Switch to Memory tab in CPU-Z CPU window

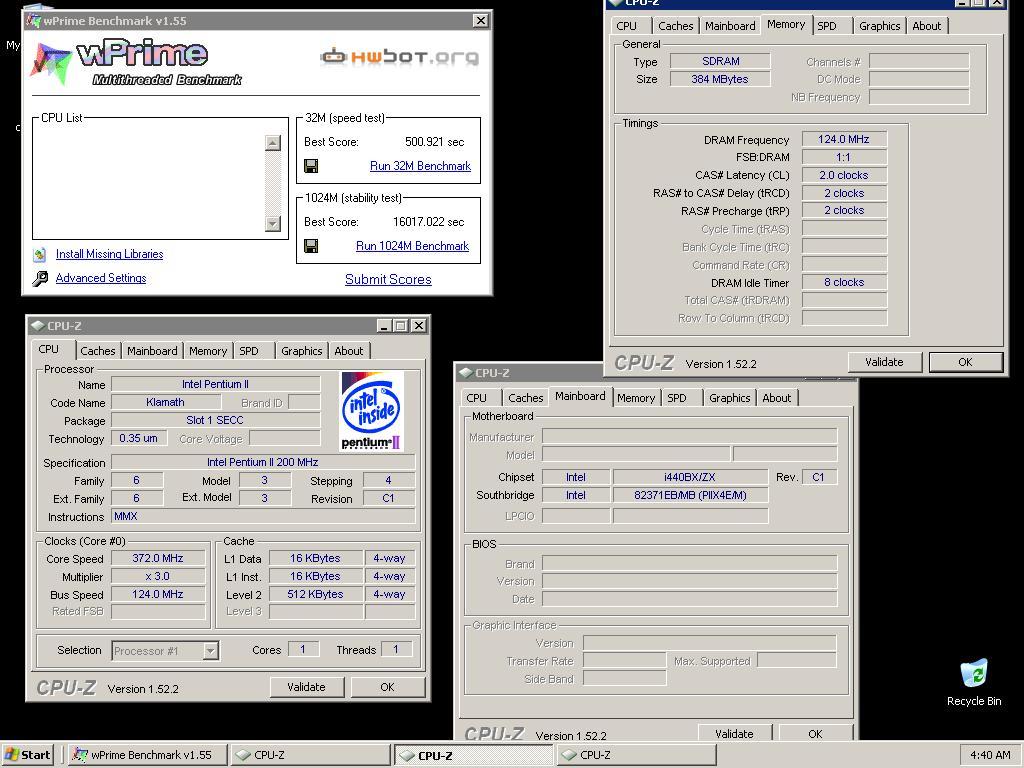point(208,351)
